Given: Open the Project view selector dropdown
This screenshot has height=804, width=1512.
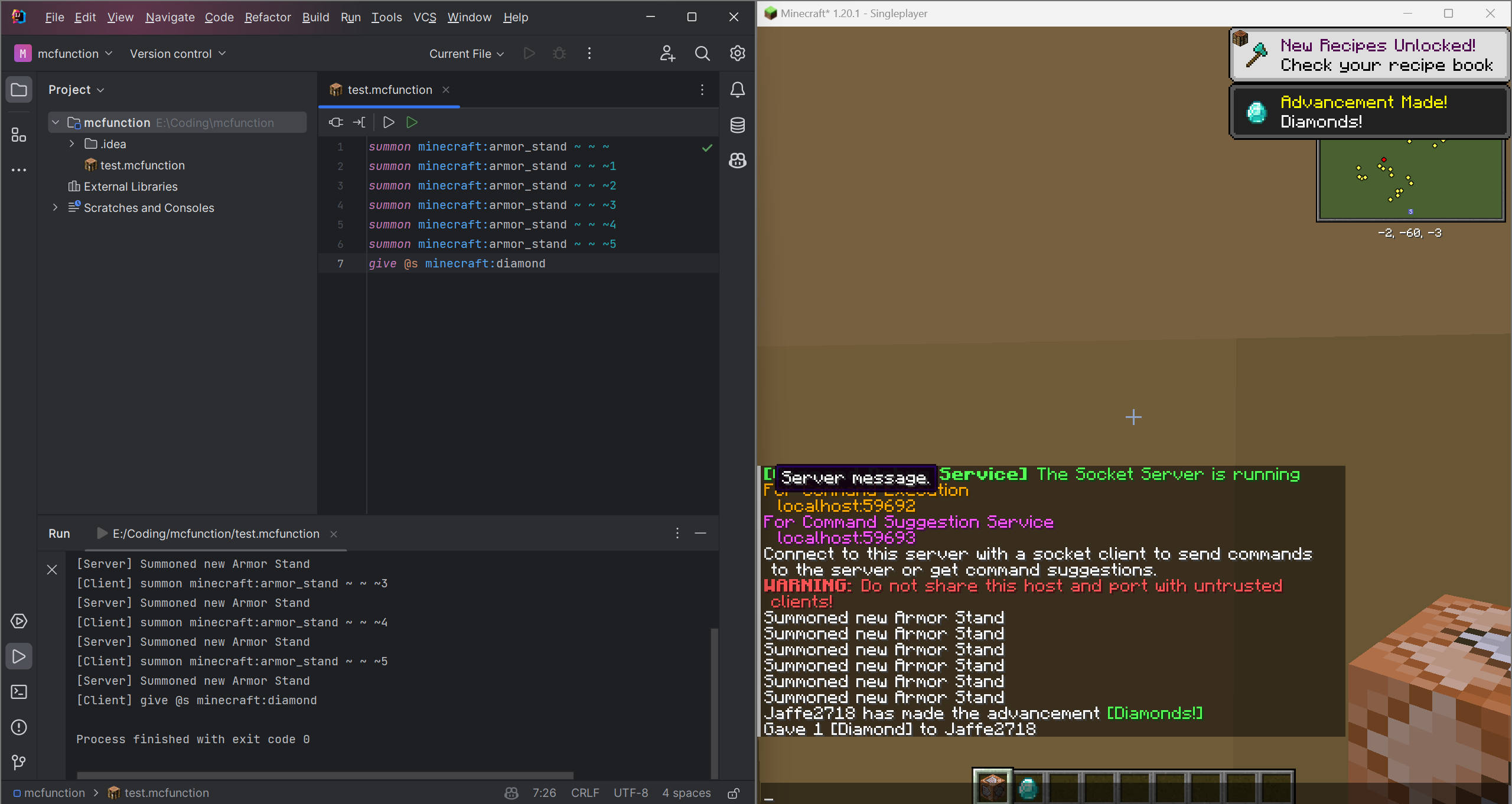Looking at the screenshot, I should pos(76,90).
